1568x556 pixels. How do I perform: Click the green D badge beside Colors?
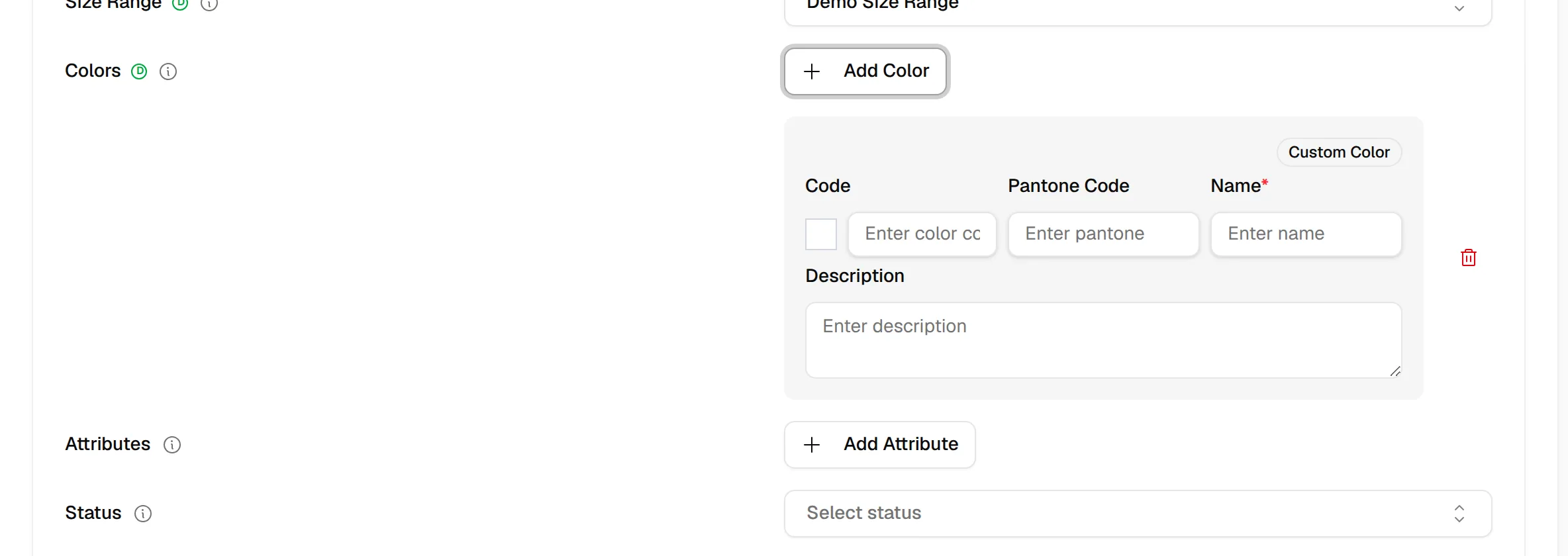[x=139, y=71]
